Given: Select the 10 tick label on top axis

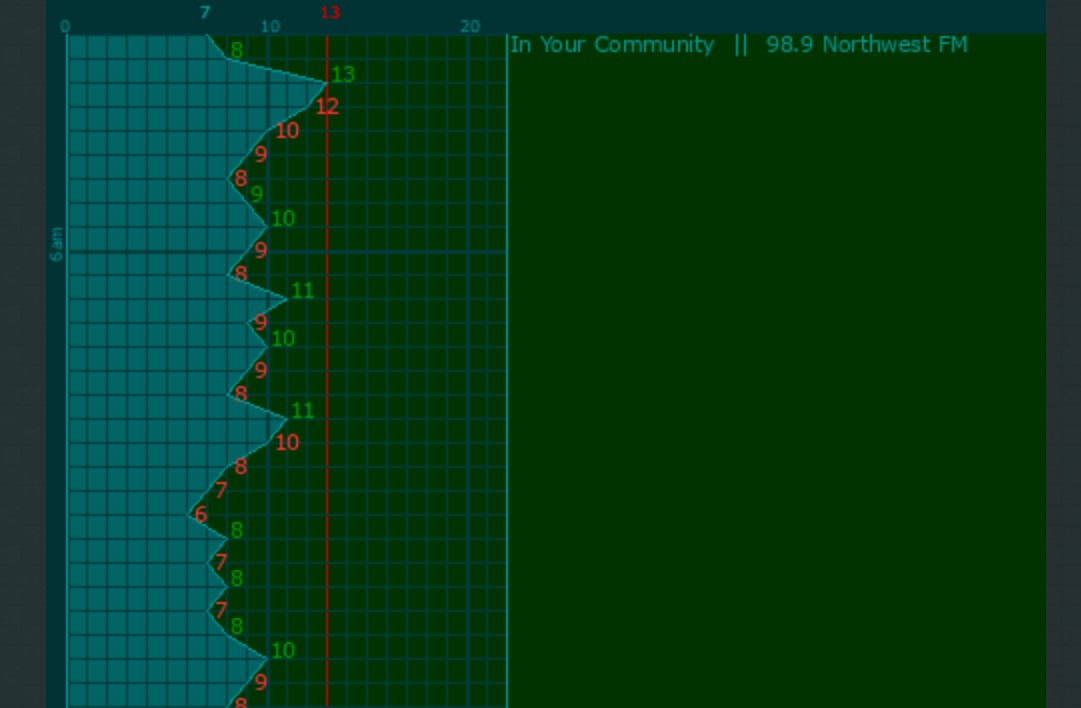Looking at the screenshot, I should pyautogui.click(x=270, y=27).
